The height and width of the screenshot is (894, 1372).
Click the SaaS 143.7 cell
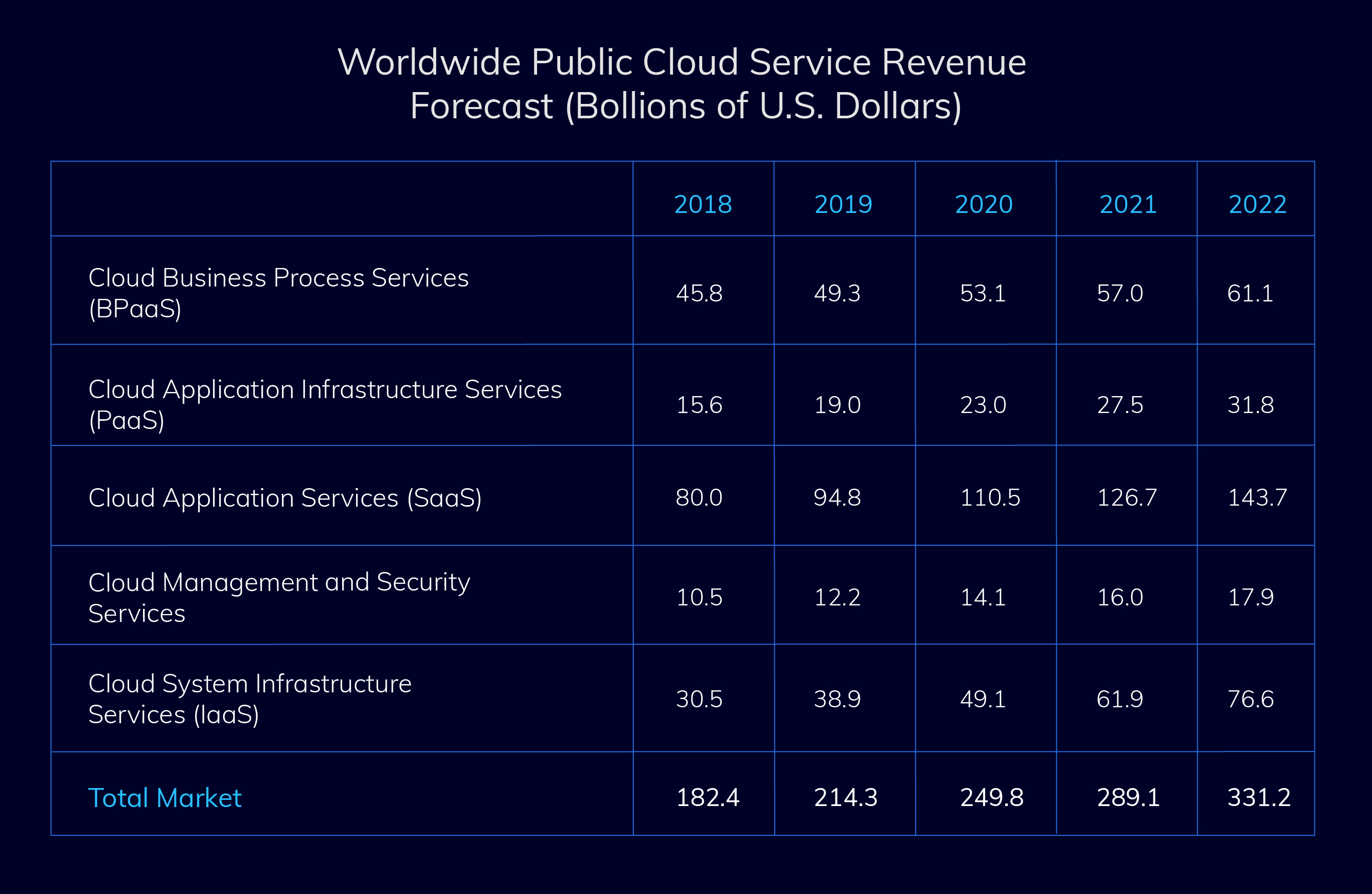[1257, 497]
